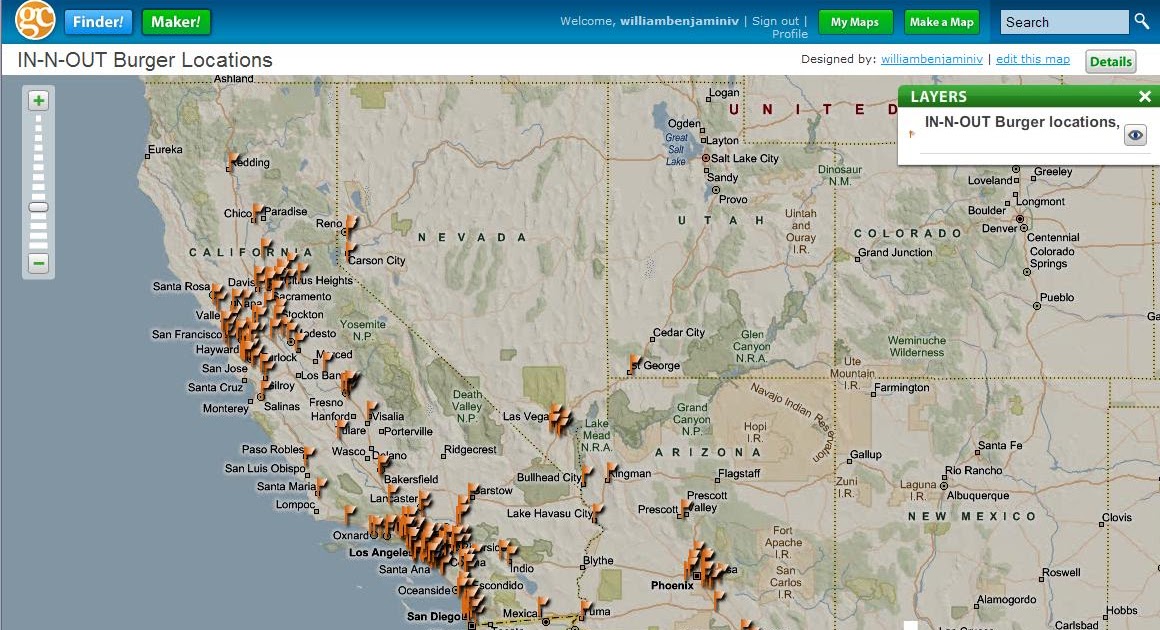Sign out of williambenjaminiv account

click(x=776, y=20)
